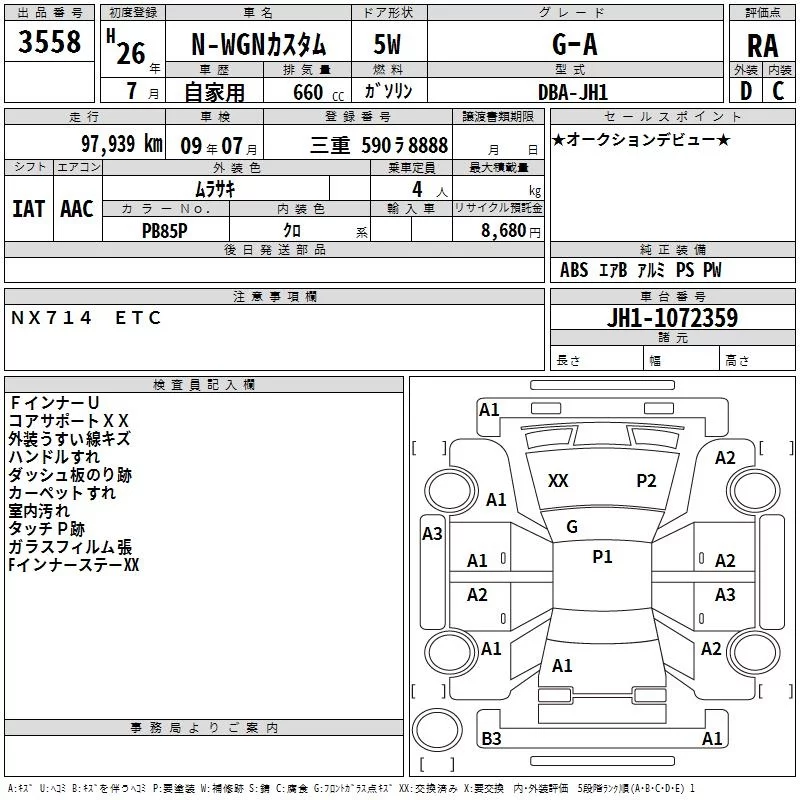This screenshot has width=800, height=800.
Task: Select the ★オークションデビュー★ sales point text
Action: 641,139
